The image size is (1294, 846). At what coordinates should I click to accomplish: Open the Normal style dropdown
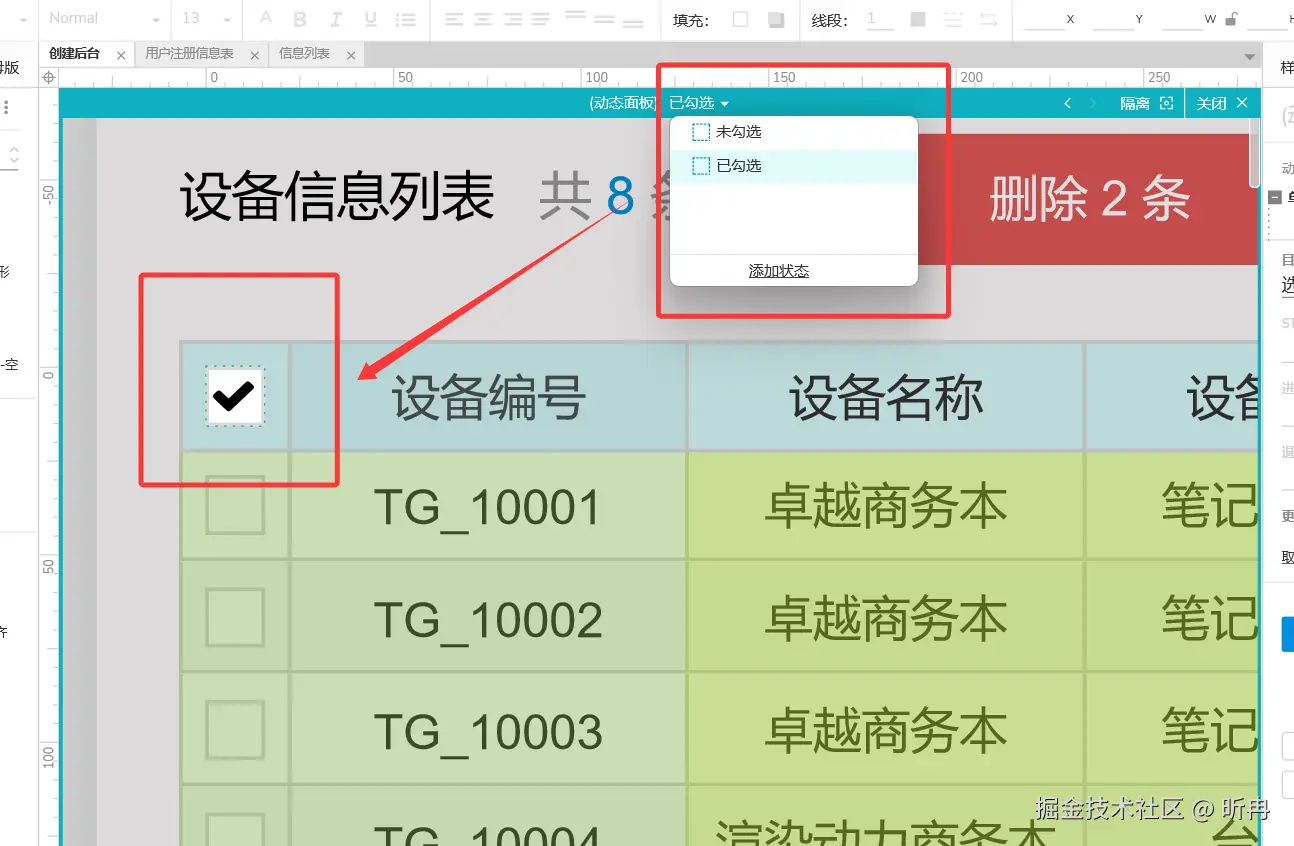(104, 19)
